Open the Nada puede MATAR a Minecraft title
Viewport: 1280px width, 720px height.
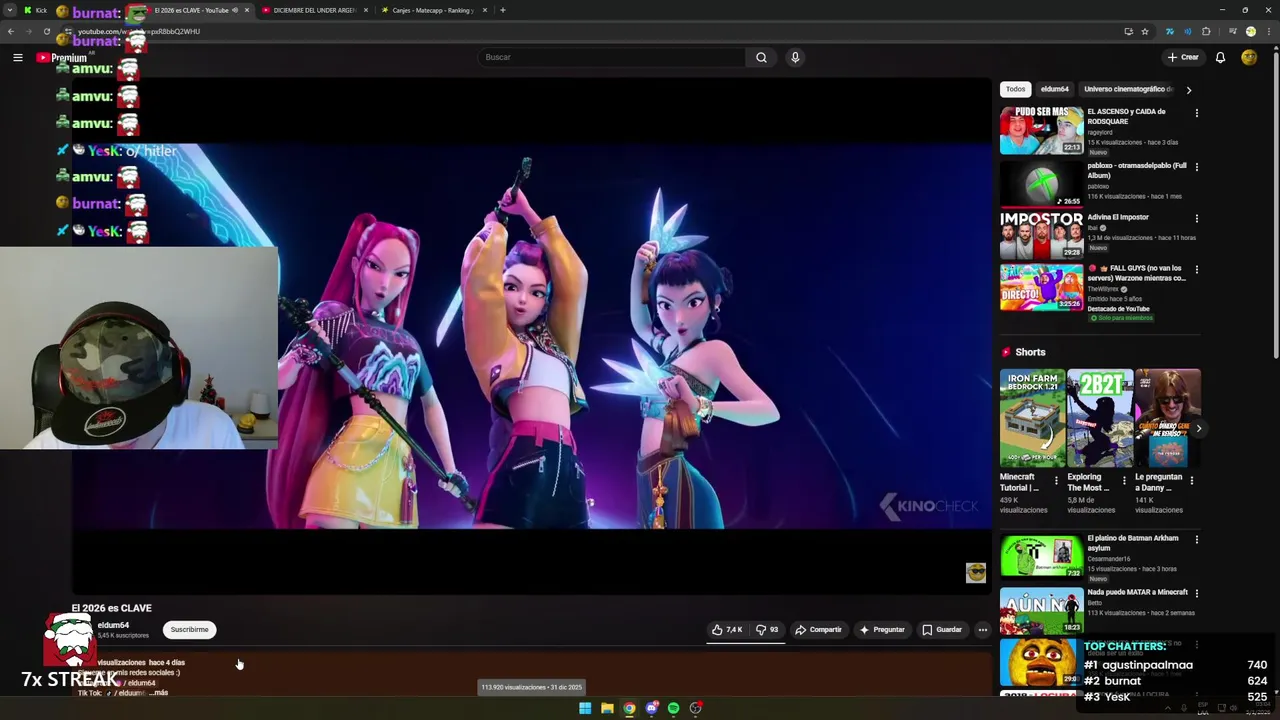coord(1138,592)
